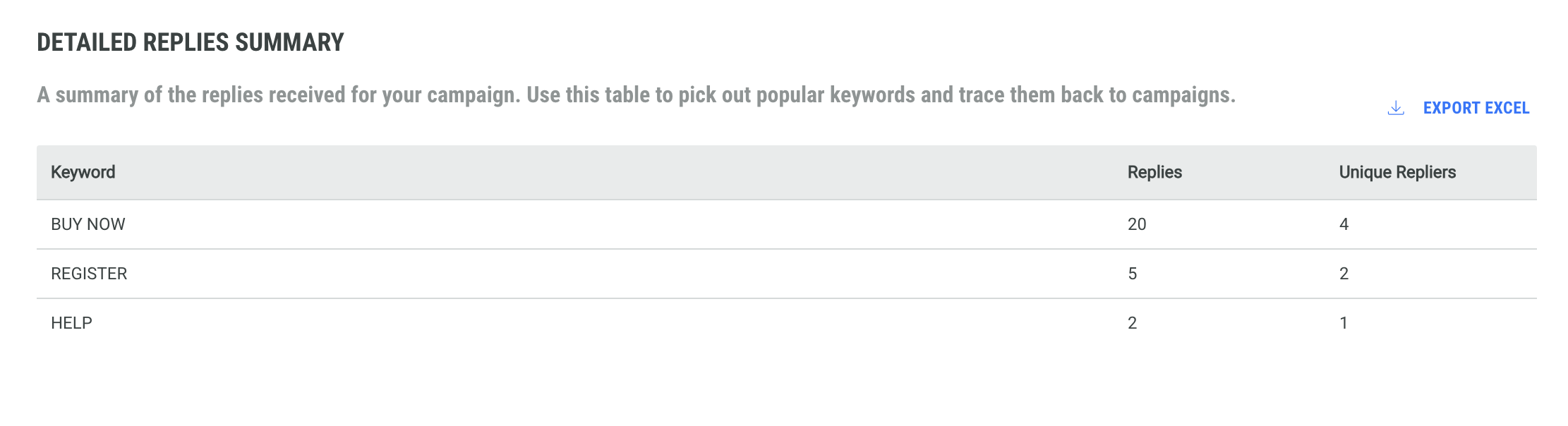Select the replies count 5 for REGISTER

point(1132,274)
